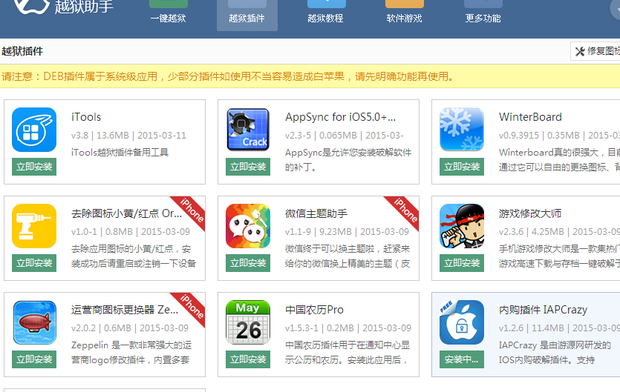Click the IAPCrazy lock icon
The image size is (620, 392).
pyautogui.click(x=462, y=322)
